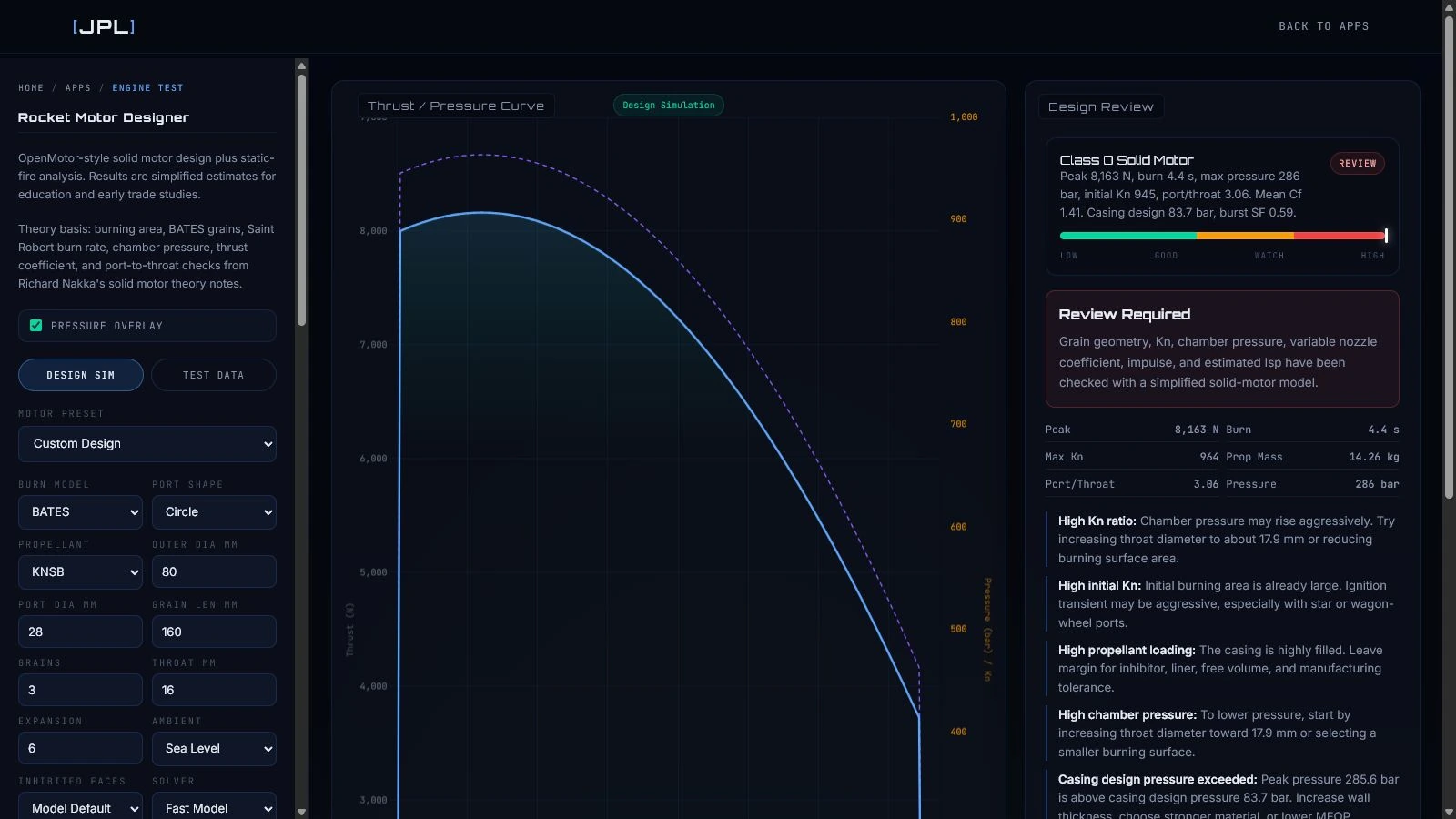The width and height of the screenshot is (1456, 819).
Task: Click the Outer Dia mm field
Action: [x=214, y=572]
